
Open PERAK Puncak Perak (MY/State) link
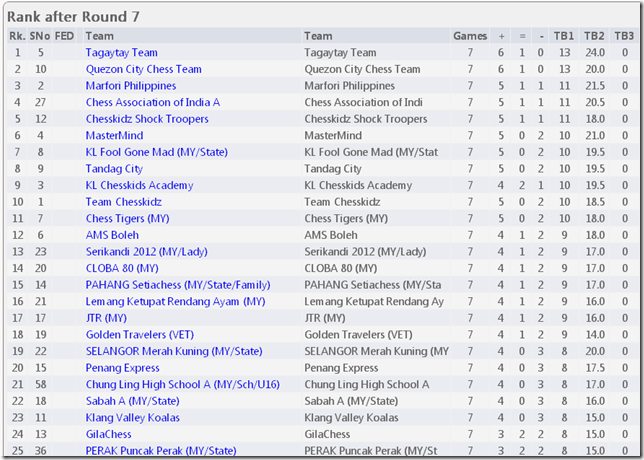pyautogui.click(x=161, y=451)
